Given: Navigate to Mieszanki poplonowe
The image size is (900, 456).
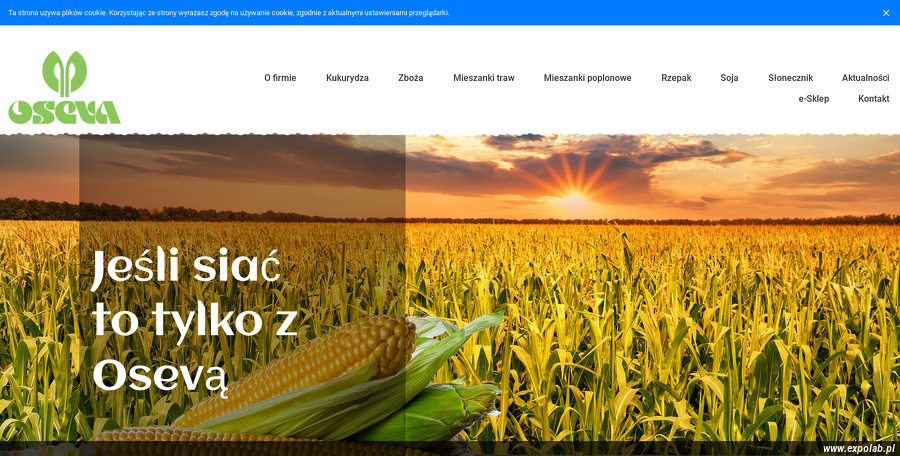Looking at the screenshot, I should [x=587, y=78].
